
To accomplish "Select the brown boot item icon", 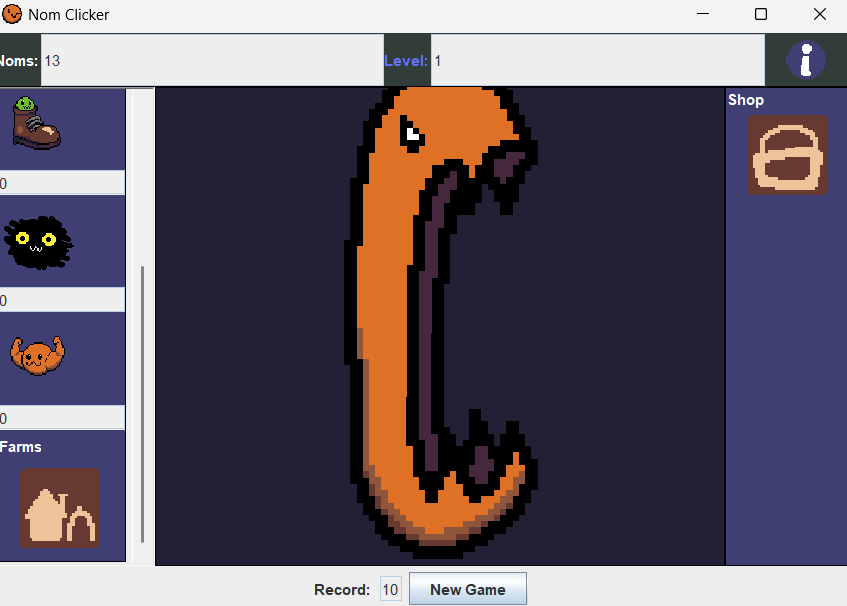I will pos(36,124).
